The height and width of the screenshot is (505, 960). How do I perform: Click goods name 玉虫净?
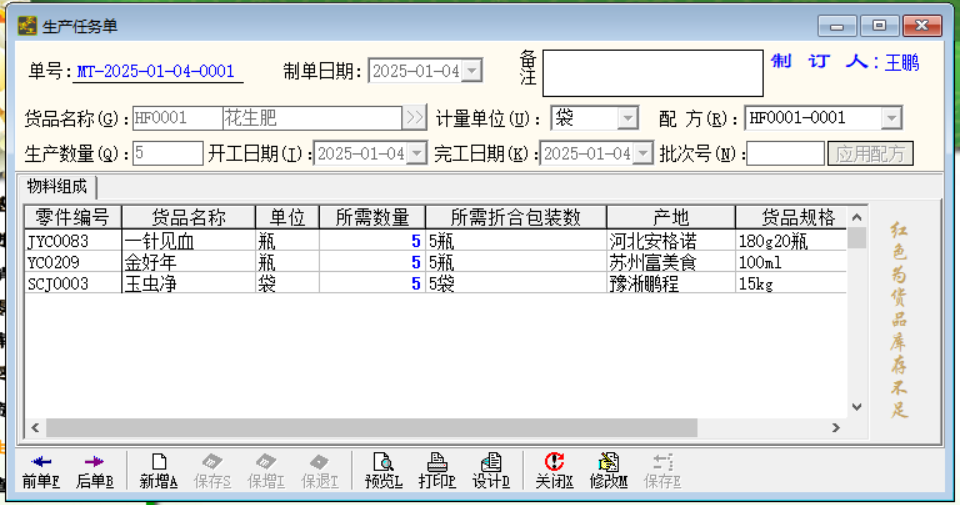pyautogui.click(x=189, y=284)
